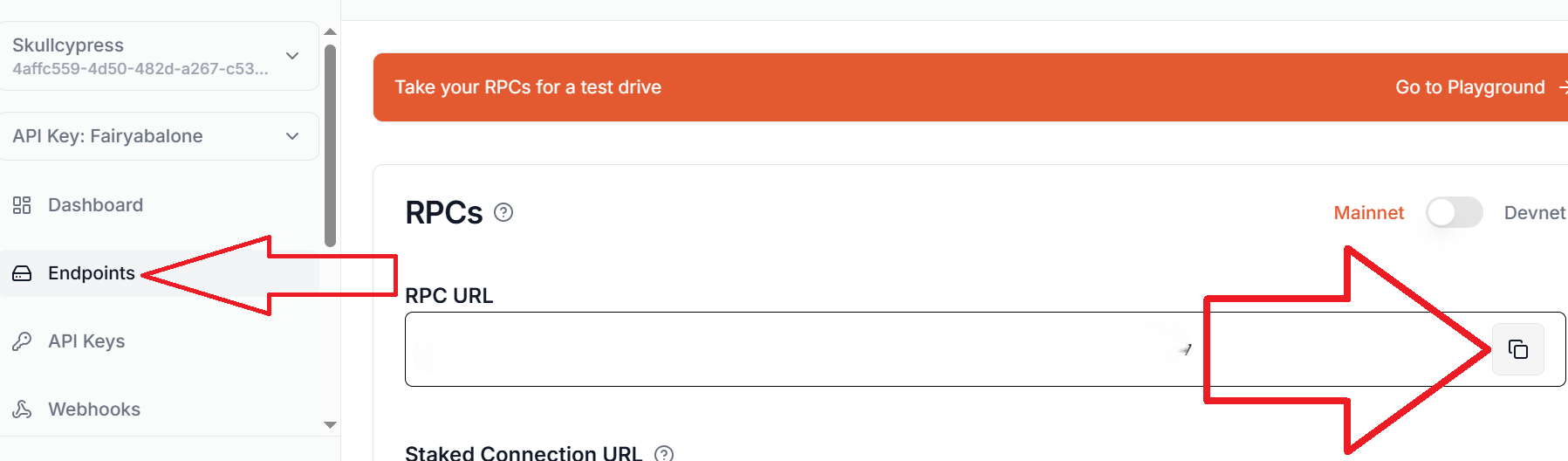
Task: Click the API Keys key icon
Action: (22, 341)
